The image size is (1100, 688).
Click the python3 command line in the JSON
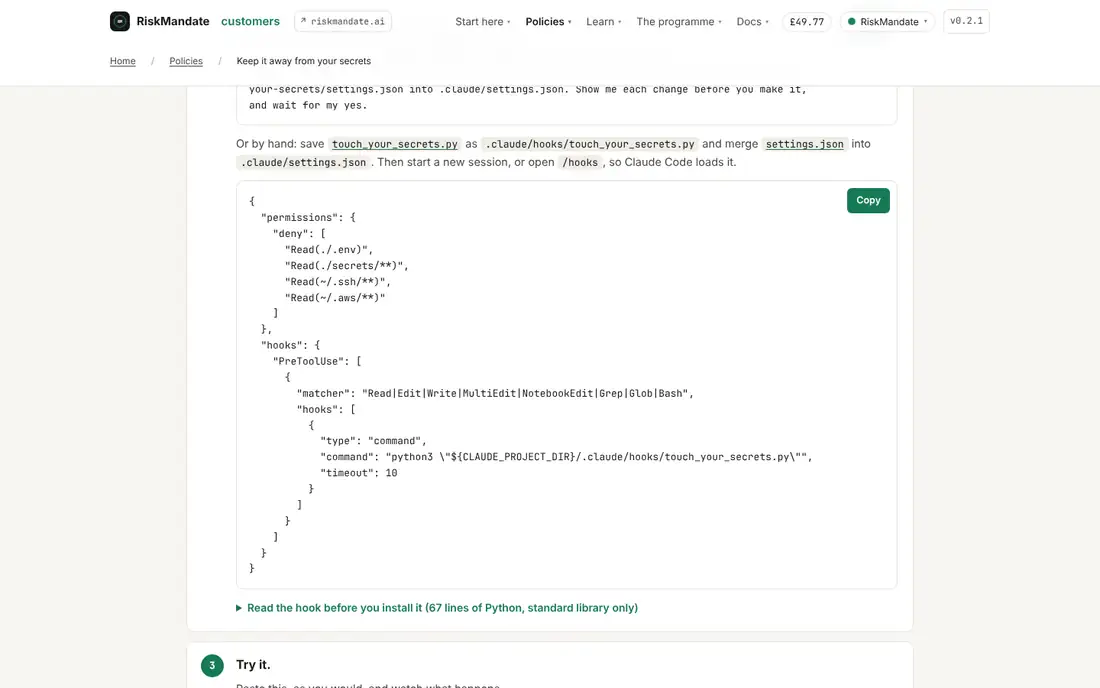coord(566,457)
